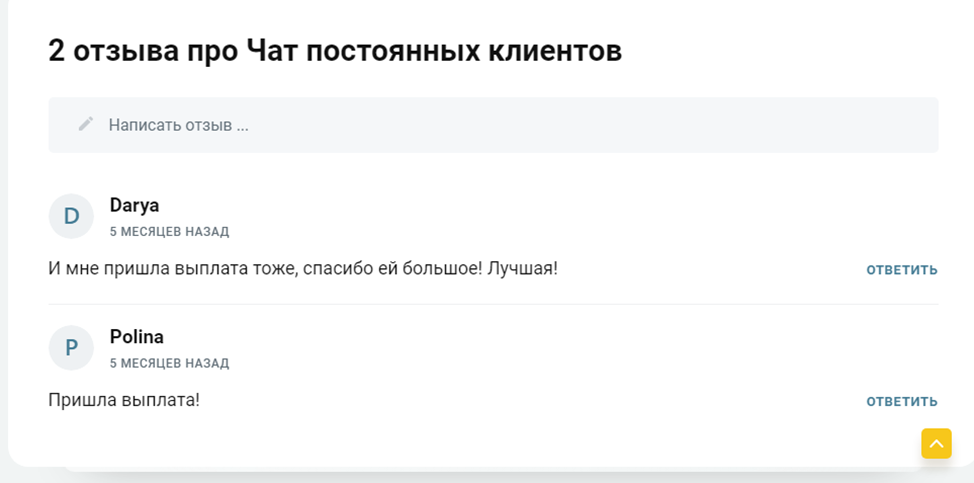
Task: Open the Polina username
Action: point(136,337)
